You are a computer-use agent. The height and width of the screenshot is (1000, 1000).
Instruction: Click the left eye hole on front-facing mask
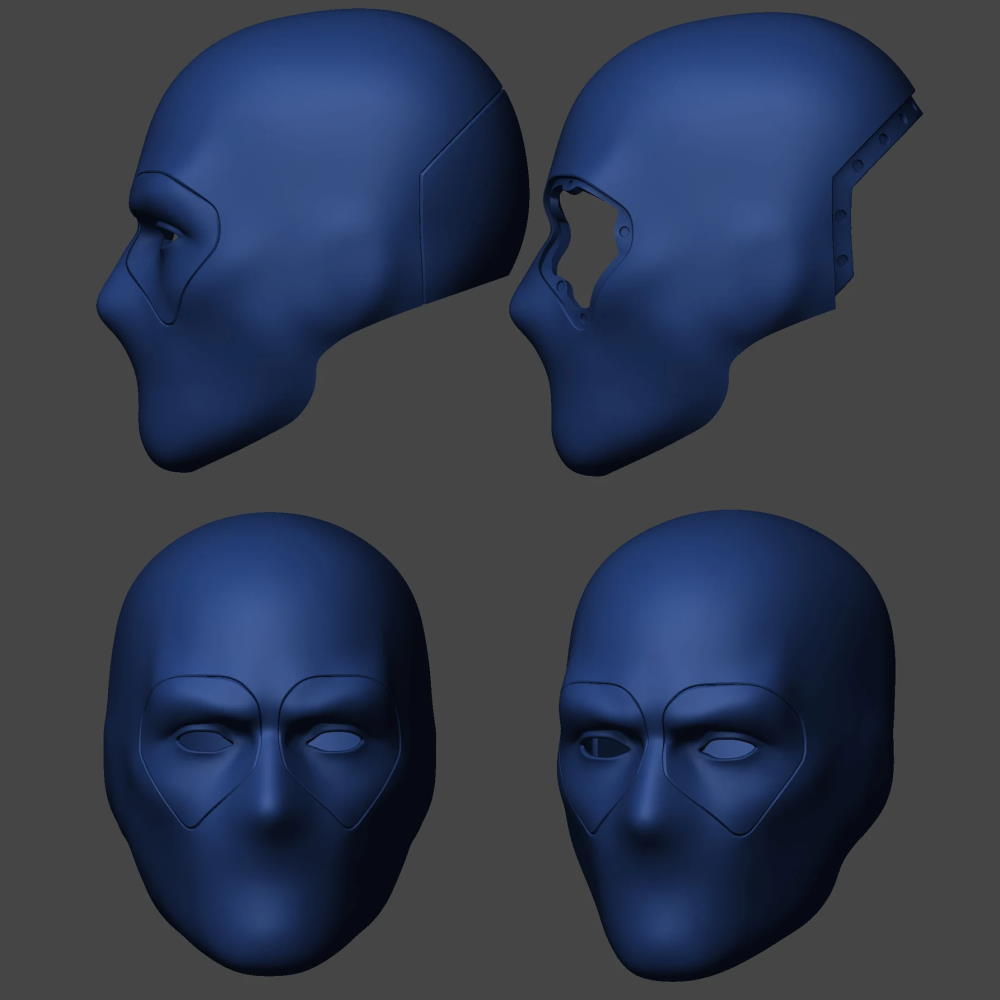point(205,742)
